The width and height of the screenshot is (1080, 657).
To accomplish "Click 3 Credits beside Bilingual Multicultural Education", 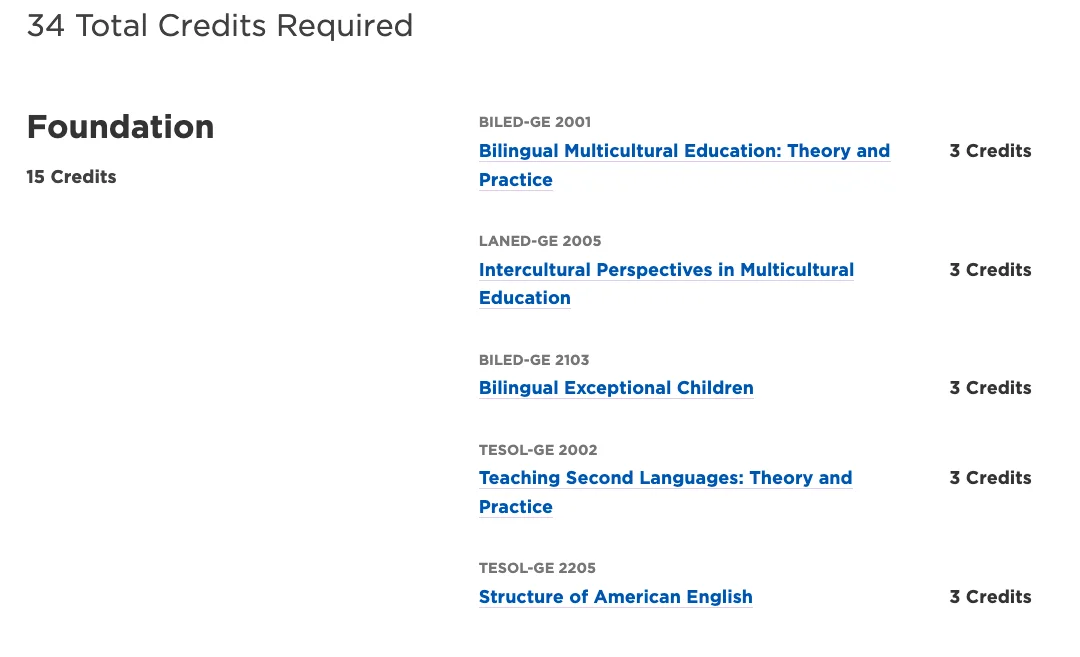I will tap(990, 151).
